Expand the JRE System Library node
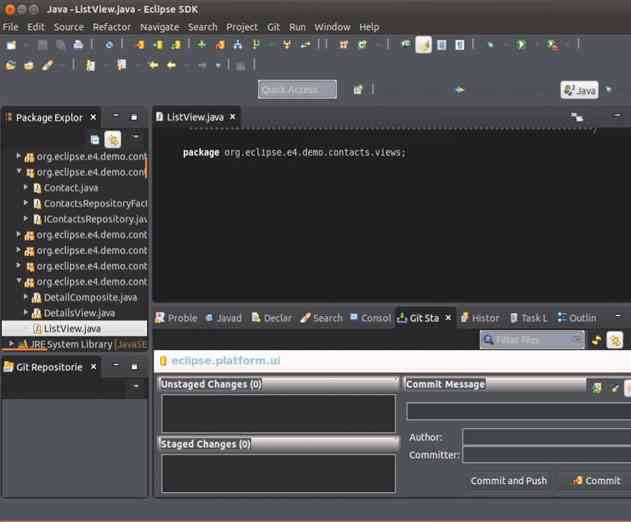Image resolution: width=631 pixels, height=522 pixels. [x=11, y=344]
